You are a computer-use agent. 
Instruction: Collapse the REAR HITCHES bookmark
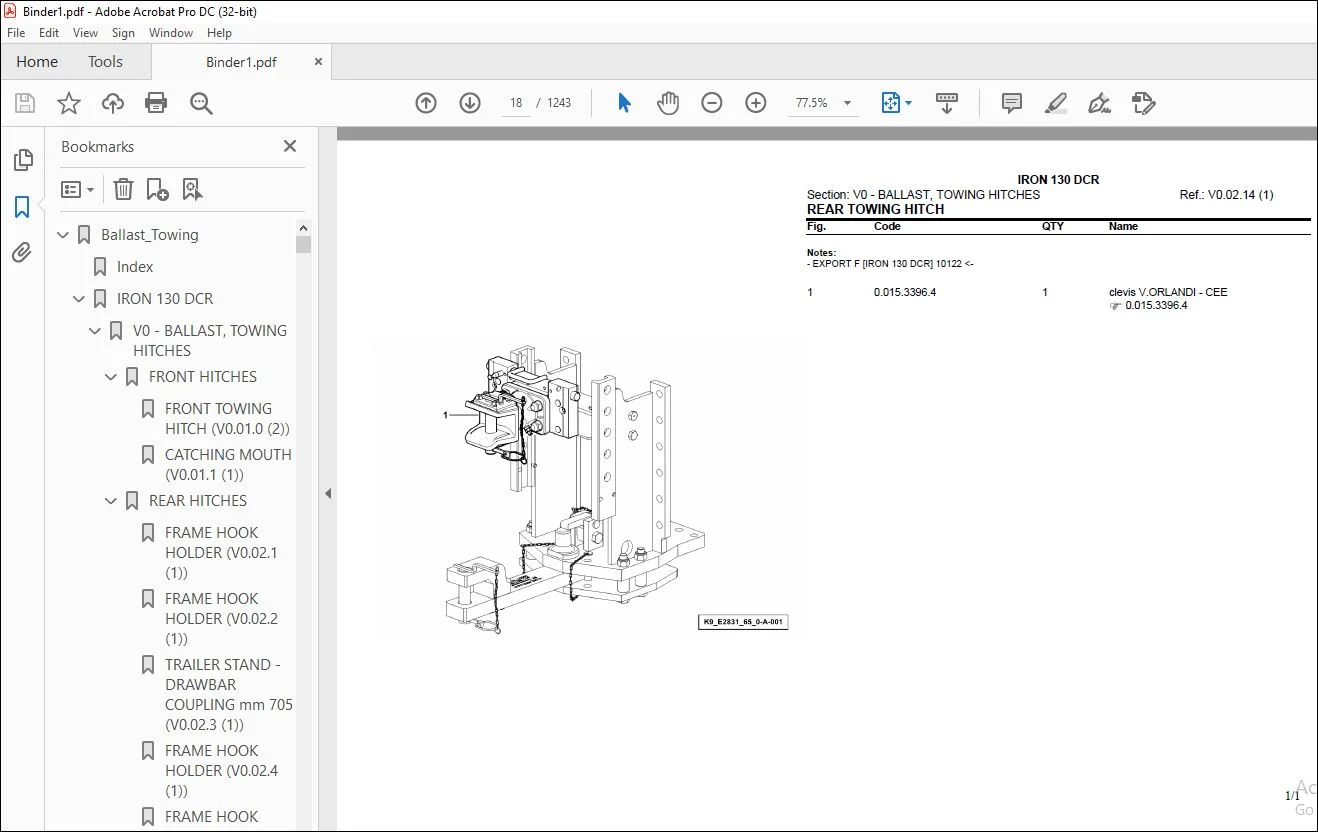(x=112, y=501)
